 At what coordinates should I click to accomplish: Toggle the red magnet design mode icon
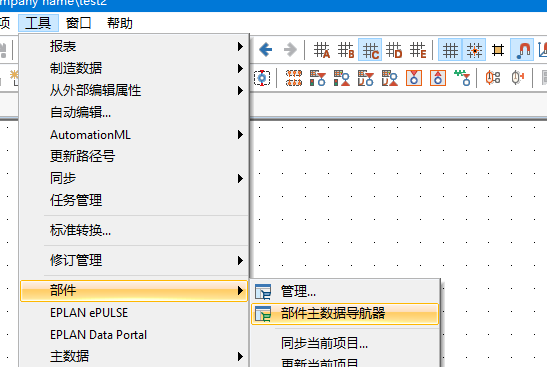click(x=522, y=50)
